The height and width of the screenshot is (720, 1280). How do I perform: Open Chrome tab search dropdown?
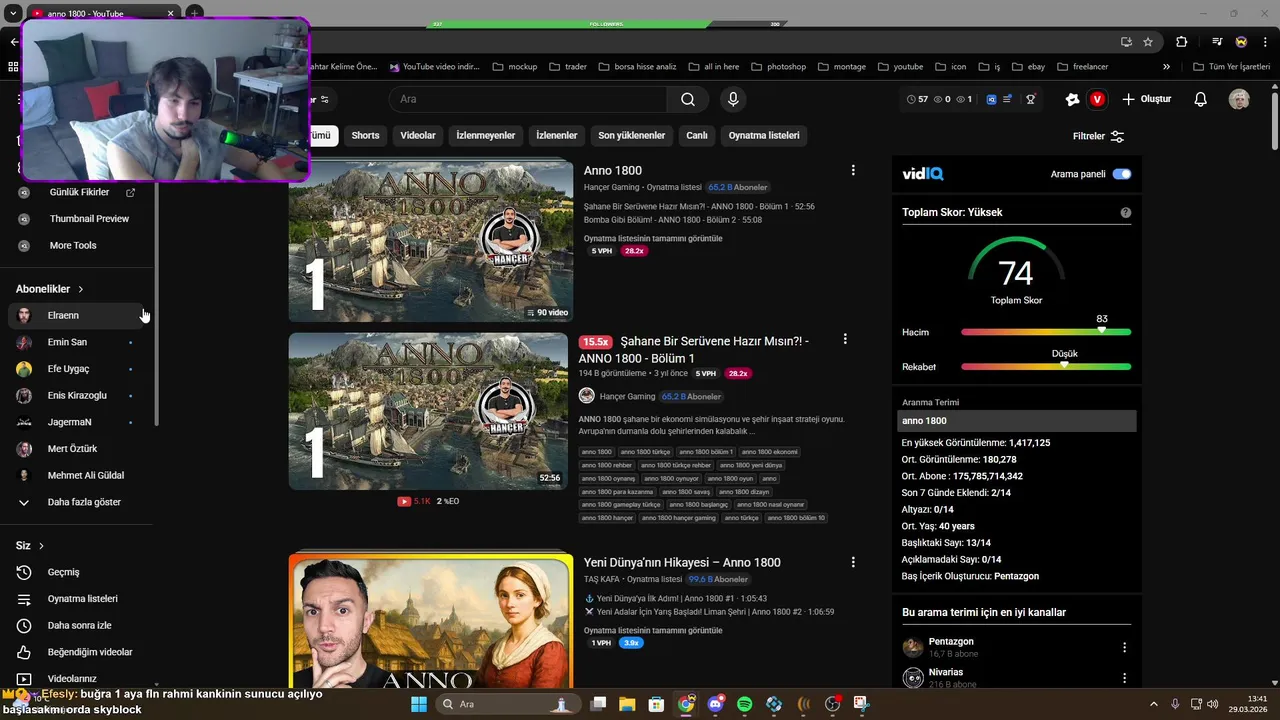[x=13, y=14]
